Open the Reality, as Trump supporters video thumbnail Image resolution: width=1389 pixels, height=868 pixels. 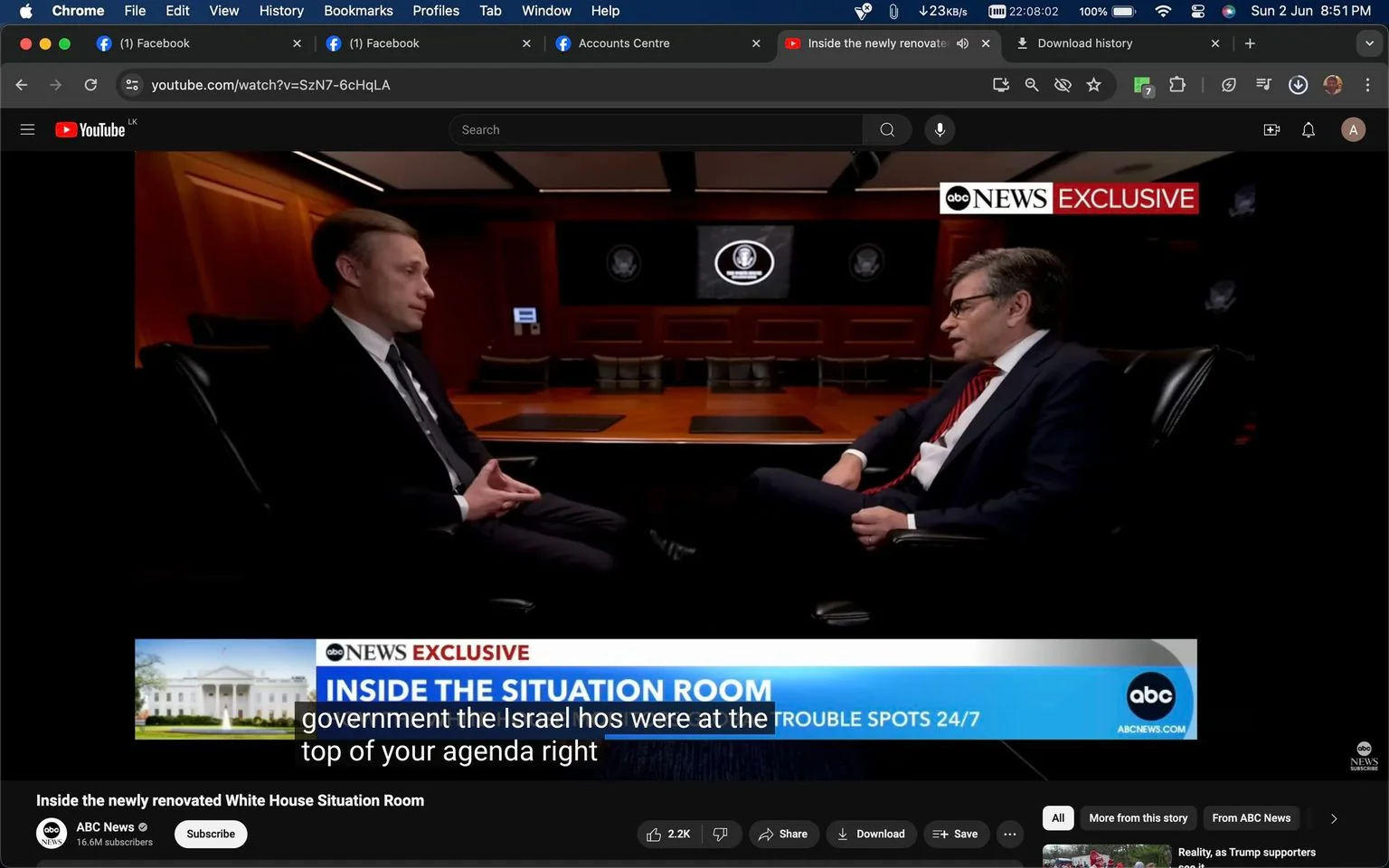coord(1107,857)
